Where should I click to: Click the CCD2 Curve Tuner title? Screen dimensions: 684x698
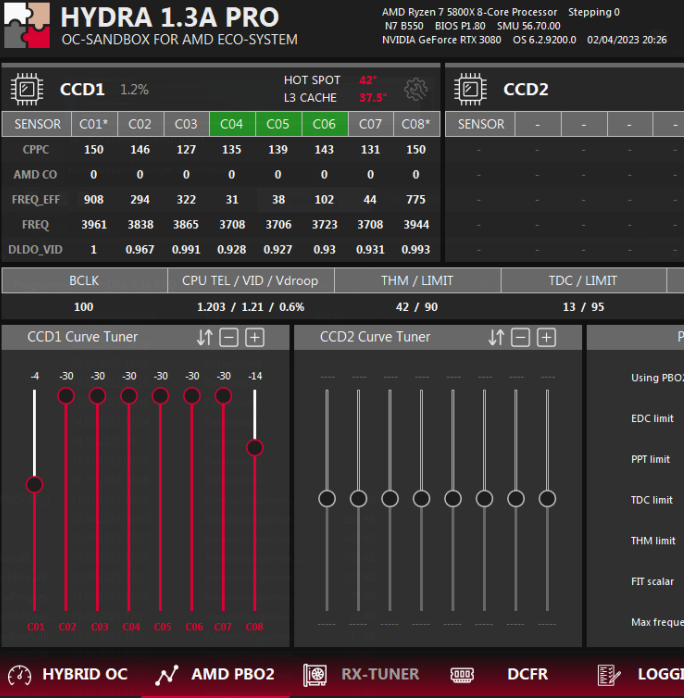[x=375, y=337]
